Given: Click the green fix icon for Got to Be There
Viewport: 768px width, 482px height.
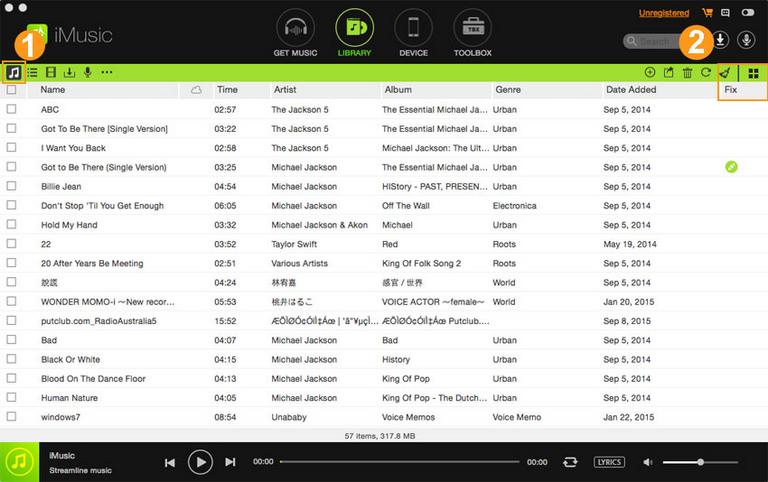Looking at the screenshot, I should 731,167.
